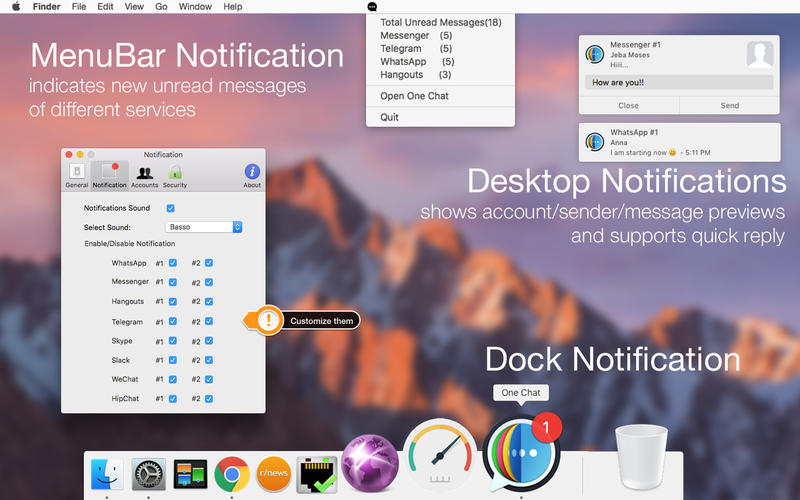Open the File menu
The image size is (800, 500).
(79, 7)
